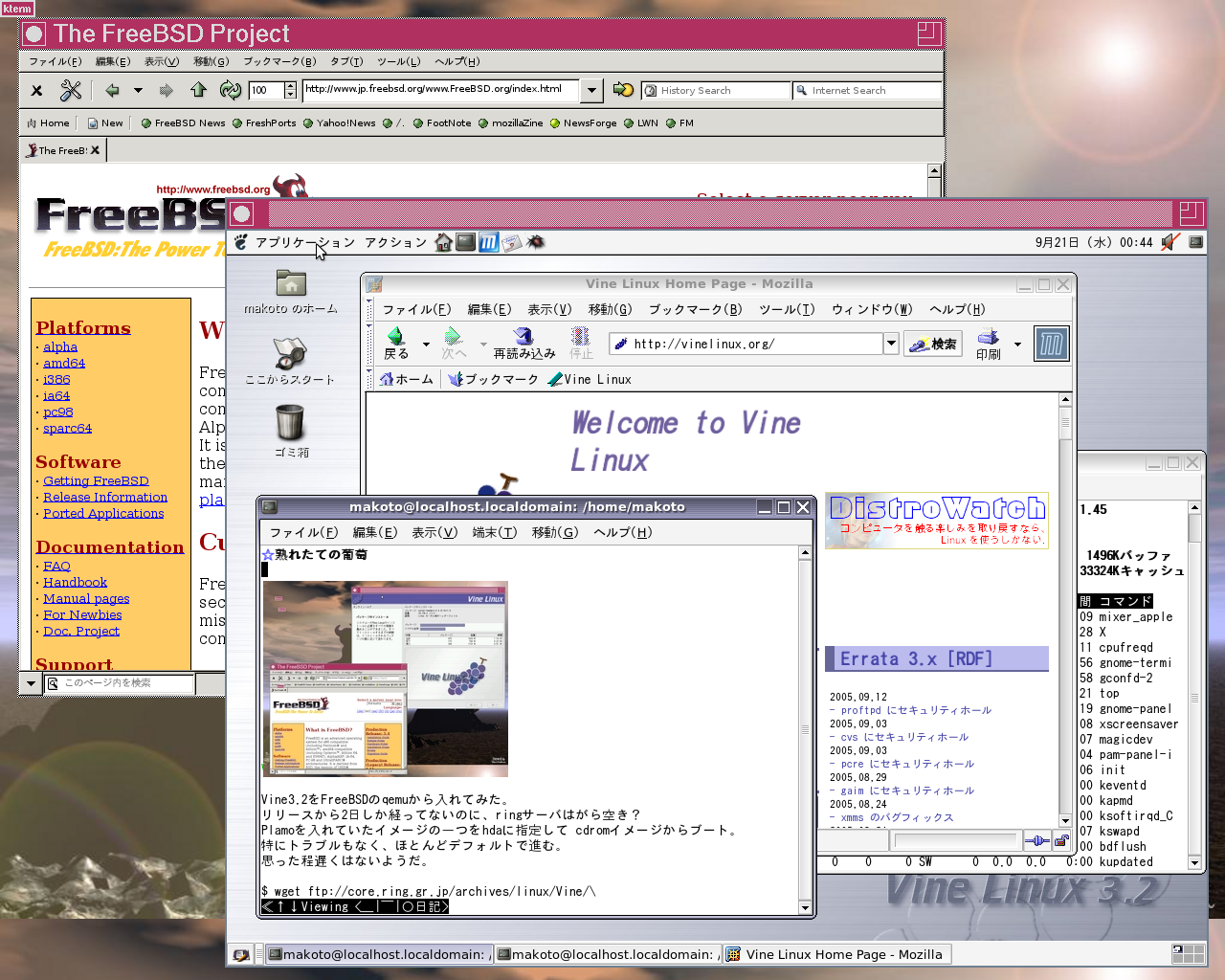Adjust zoom level stepper showing 100
This screenshot has width=1225, height=980.
point(291,91)
